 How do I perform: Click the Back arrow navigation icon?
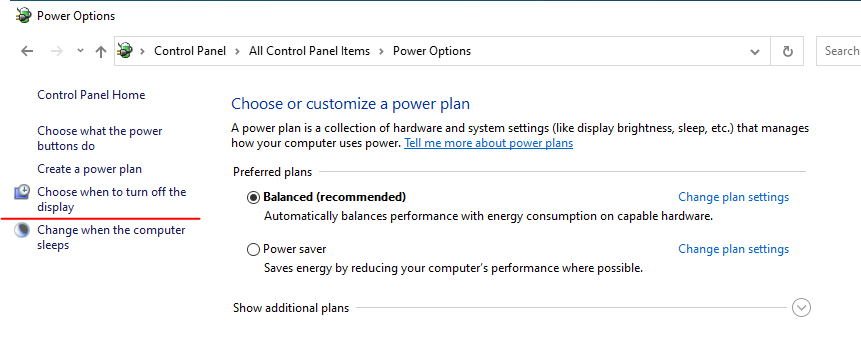pos(27,51)
